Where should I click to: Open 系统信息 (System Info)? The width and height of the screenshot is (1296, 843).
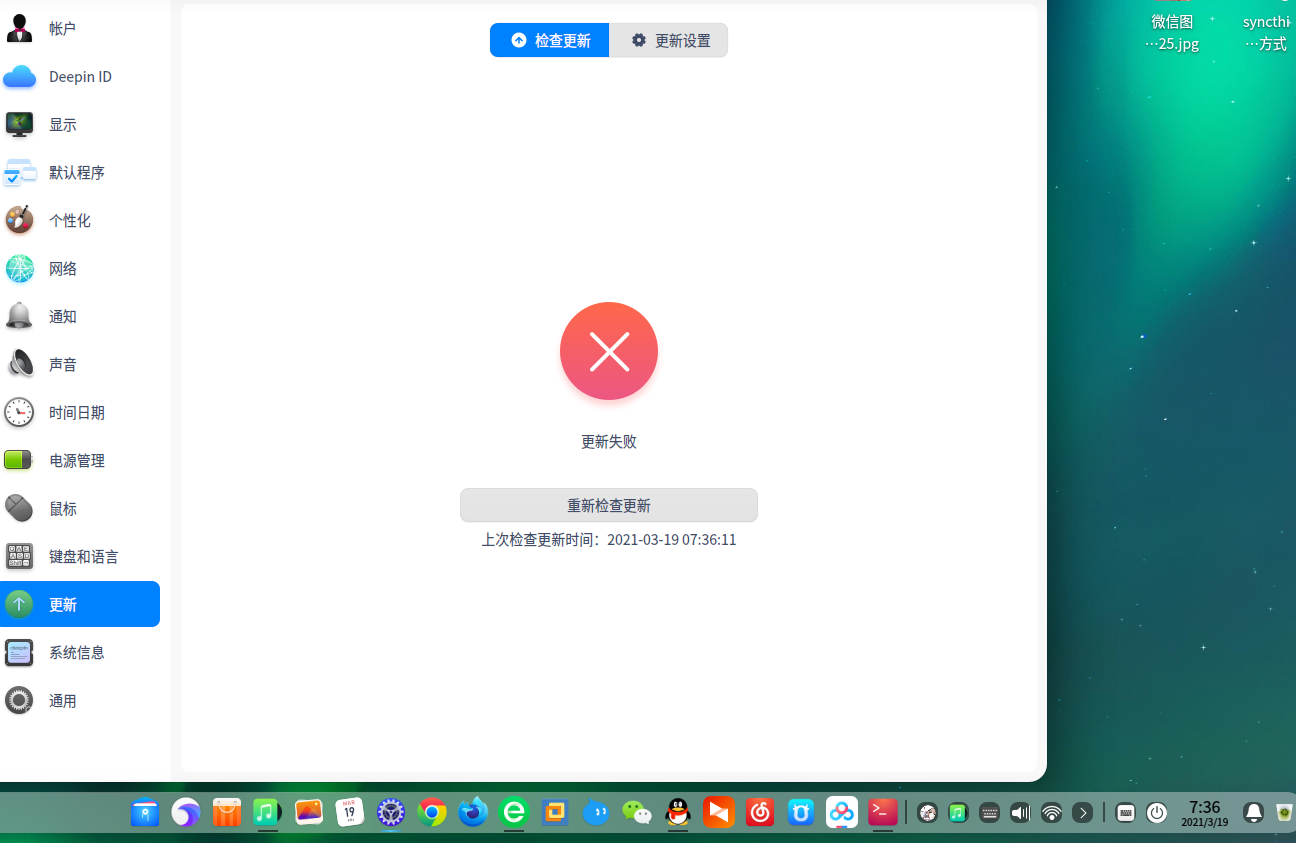(x=80, y=653)
